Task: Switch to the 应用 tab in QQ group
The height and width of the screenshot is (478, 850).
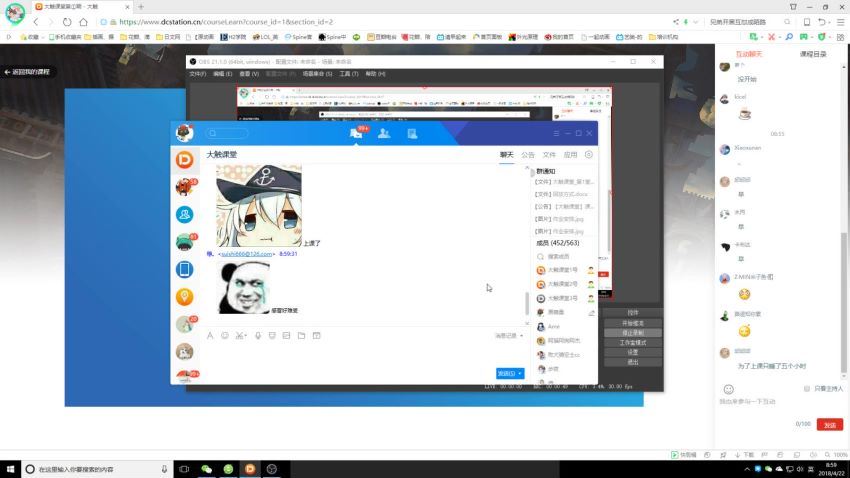Action: (570, 155)
